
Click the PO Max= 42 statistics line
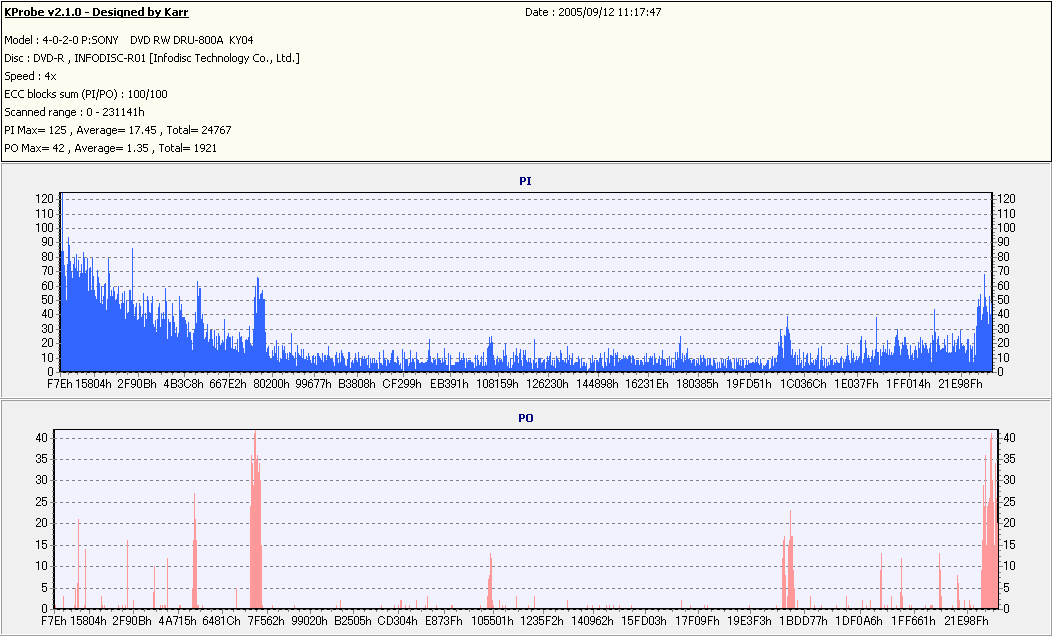click(x=111, y=148)
